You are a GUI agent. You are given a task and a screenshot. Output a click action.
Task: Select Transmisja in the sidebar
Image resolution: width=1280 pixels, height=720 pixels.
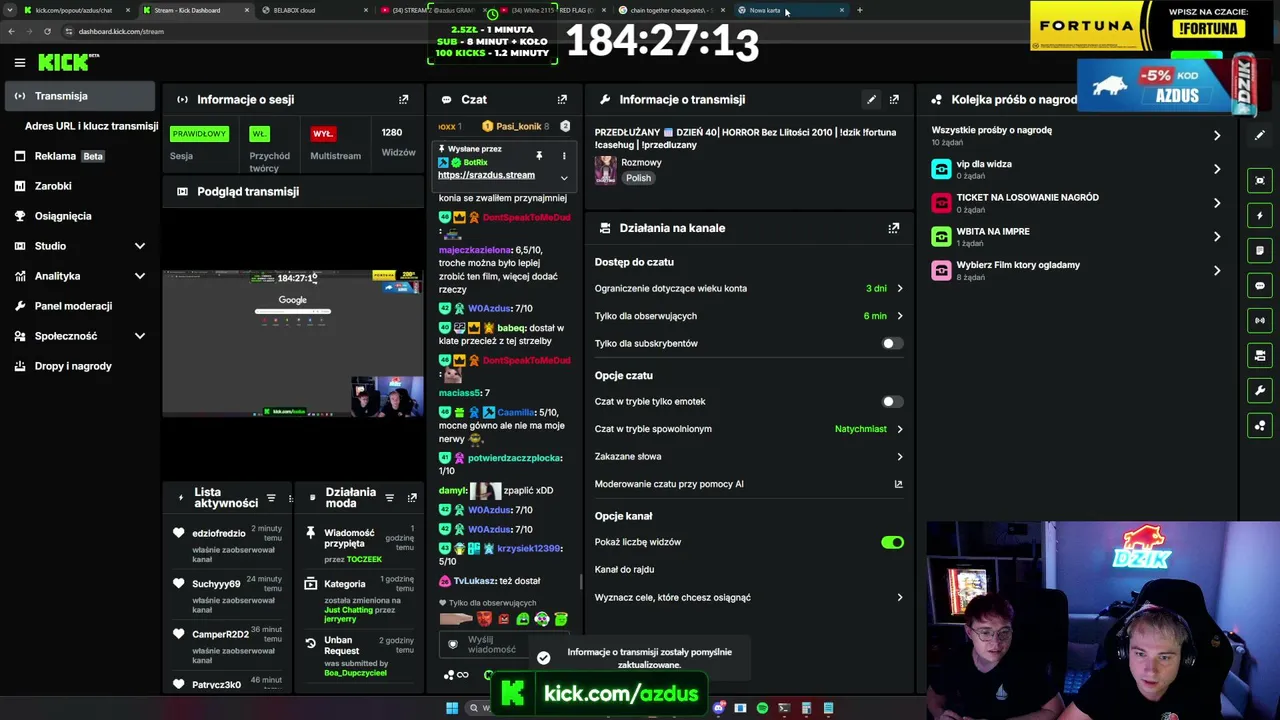[81, 96]
